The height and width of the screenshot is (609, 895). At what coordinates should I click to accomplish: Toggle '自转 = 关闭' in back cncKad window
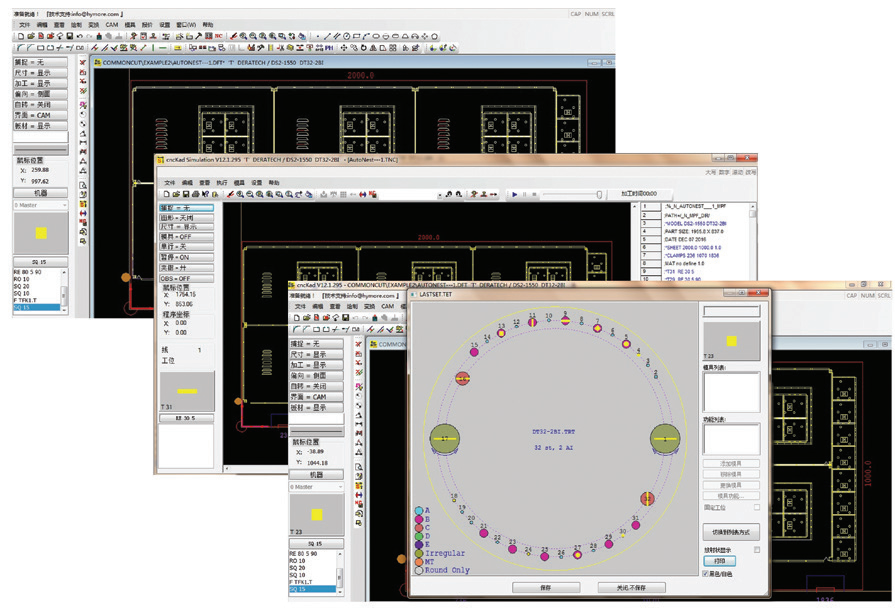(x=41, y=104)
